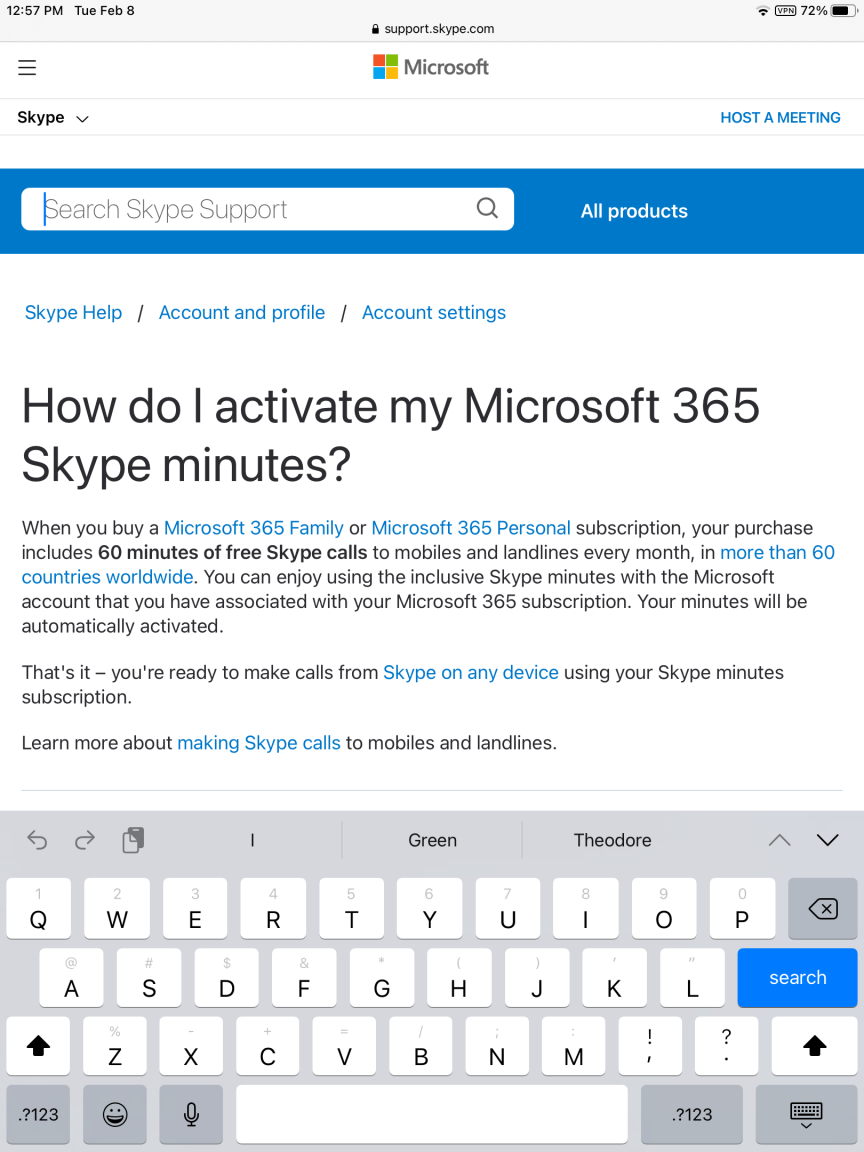
Task: Tap the dictation microphone key
Action: tap(191, 1115)
